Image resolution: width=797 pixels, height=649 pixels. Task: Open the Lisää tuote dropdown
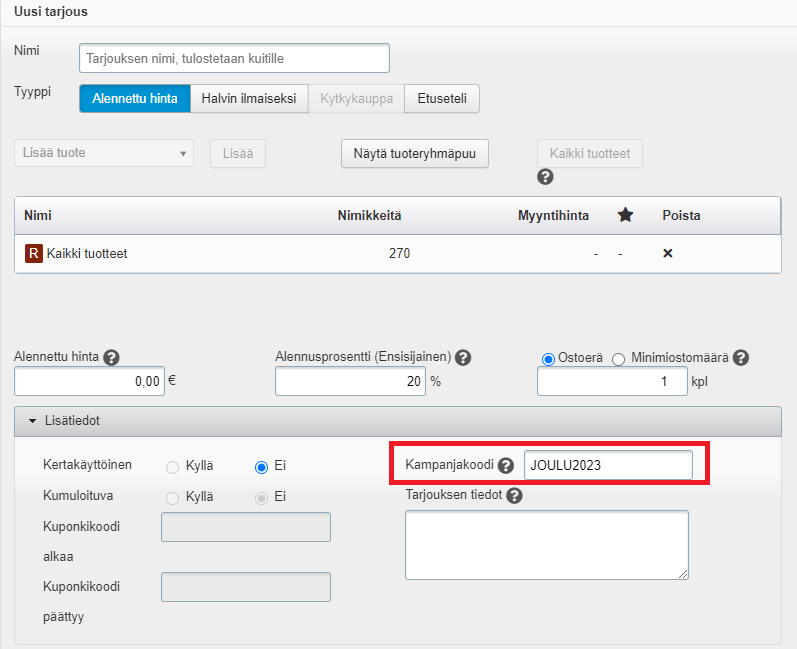coord(104,153)
